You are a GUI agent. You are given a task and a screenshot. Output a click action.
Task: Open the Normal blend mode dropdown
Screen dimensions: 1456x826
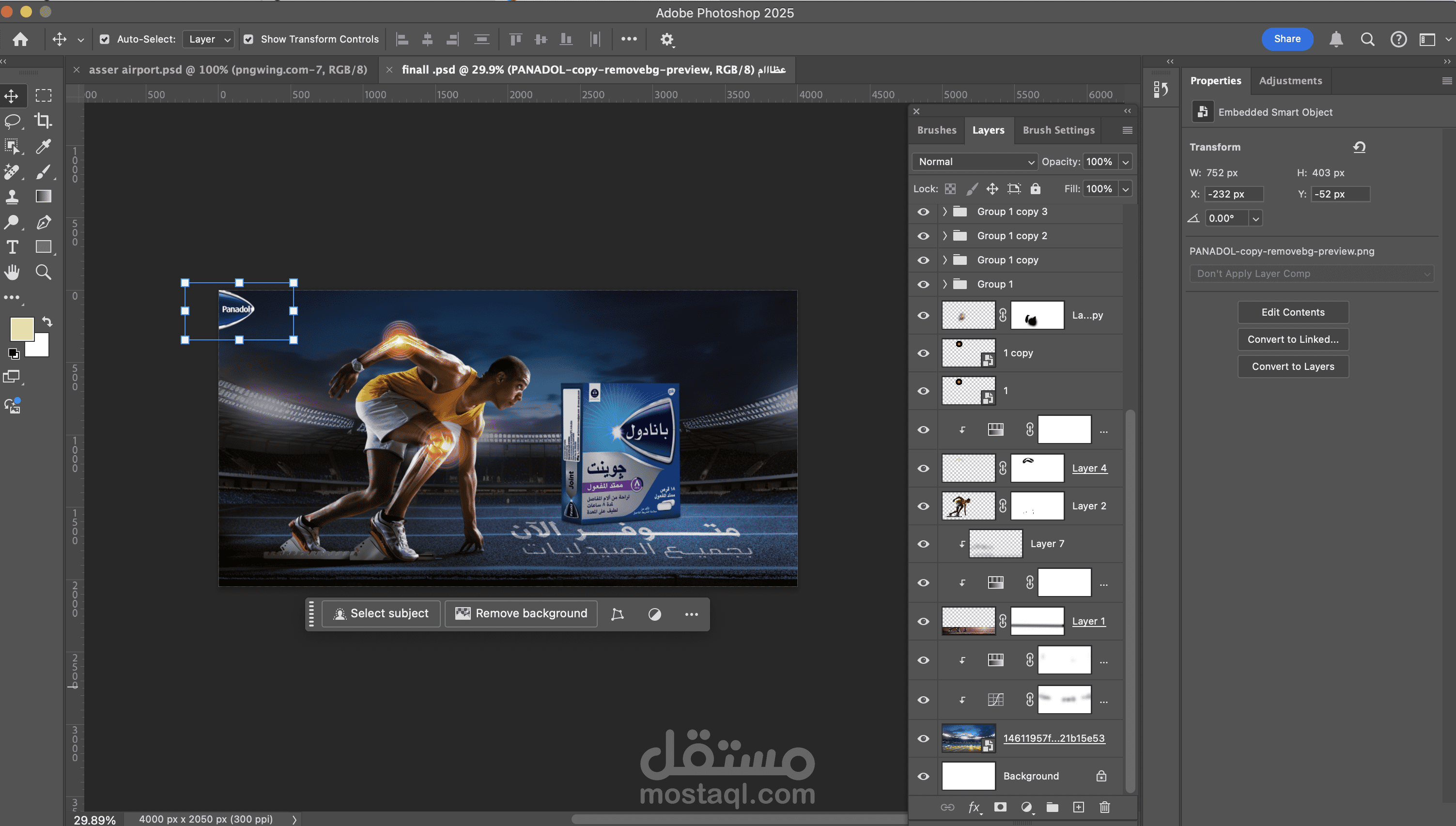pyautogui.click(x=974, y=162)
